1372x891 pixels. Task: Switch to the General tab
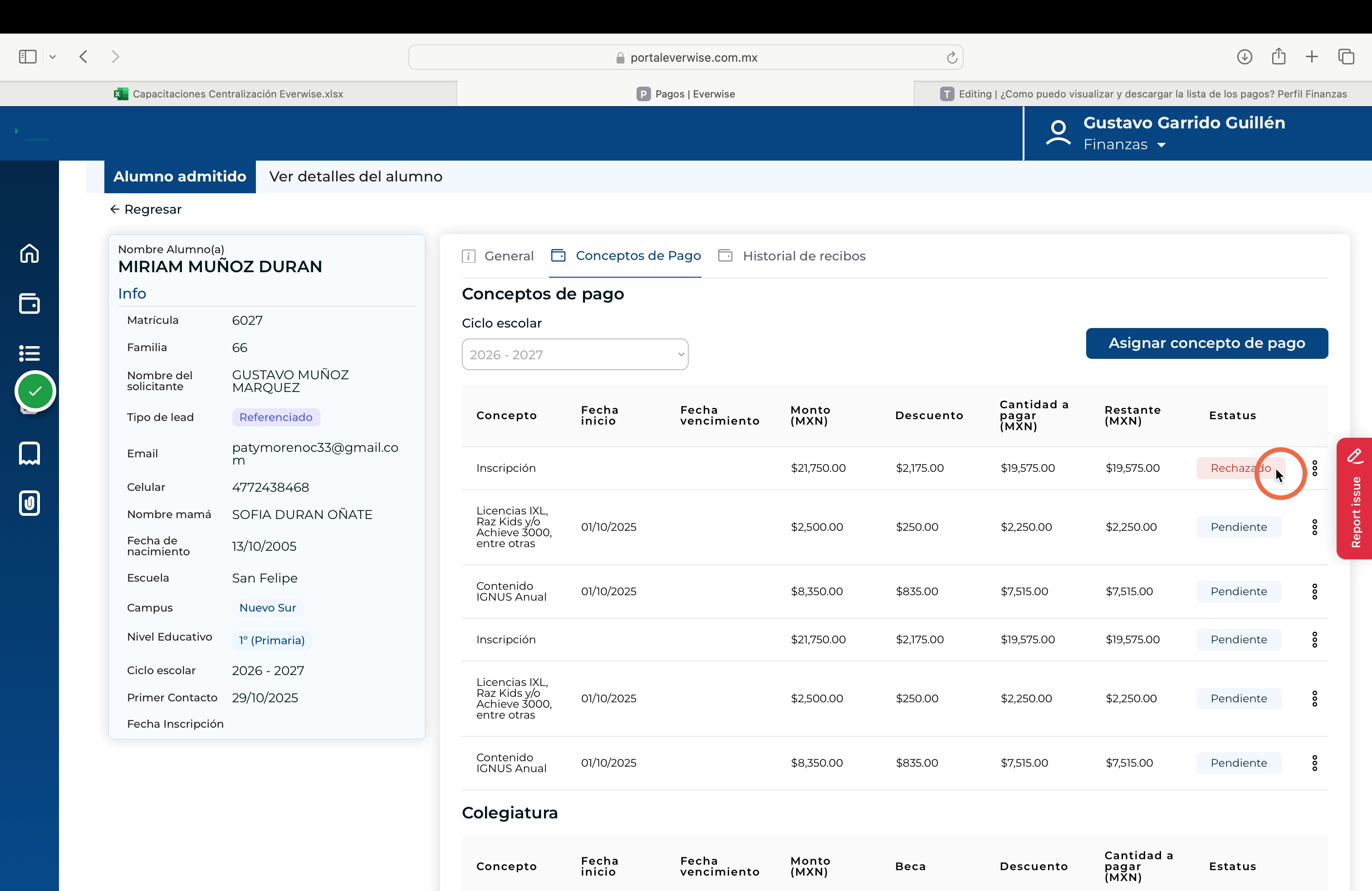498,256
